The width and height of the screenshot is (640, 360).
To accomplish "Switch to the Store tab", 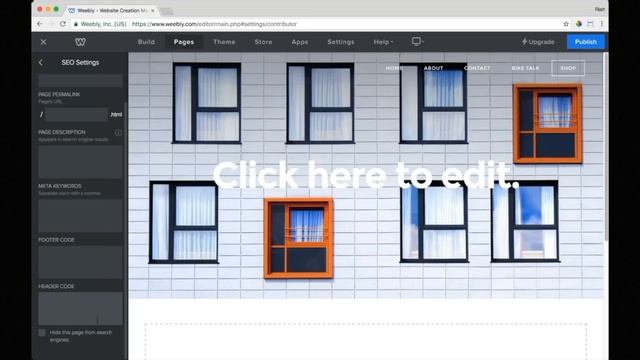I will [x=263, y=42].
